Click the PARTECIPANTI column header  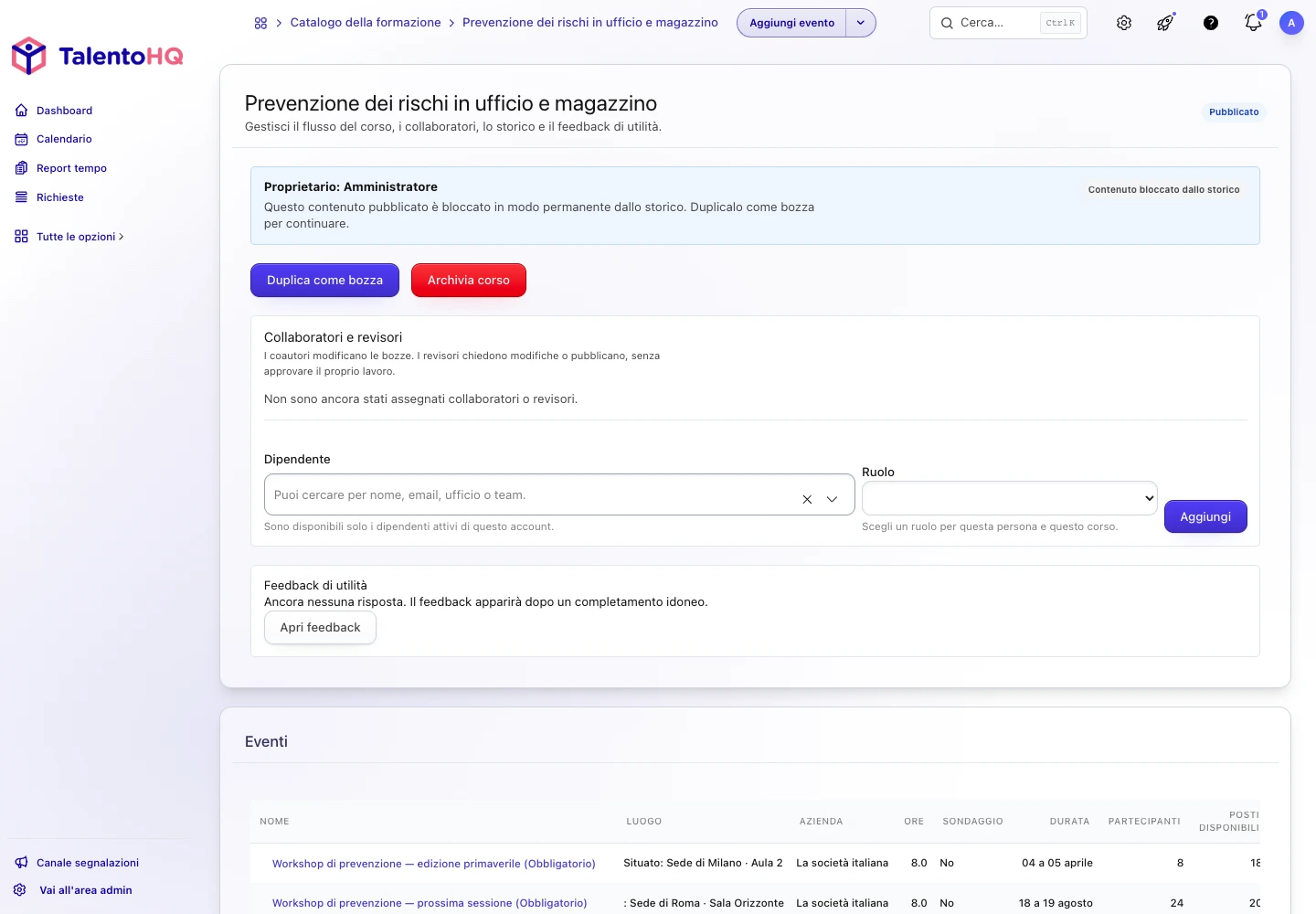[1144, 822]
